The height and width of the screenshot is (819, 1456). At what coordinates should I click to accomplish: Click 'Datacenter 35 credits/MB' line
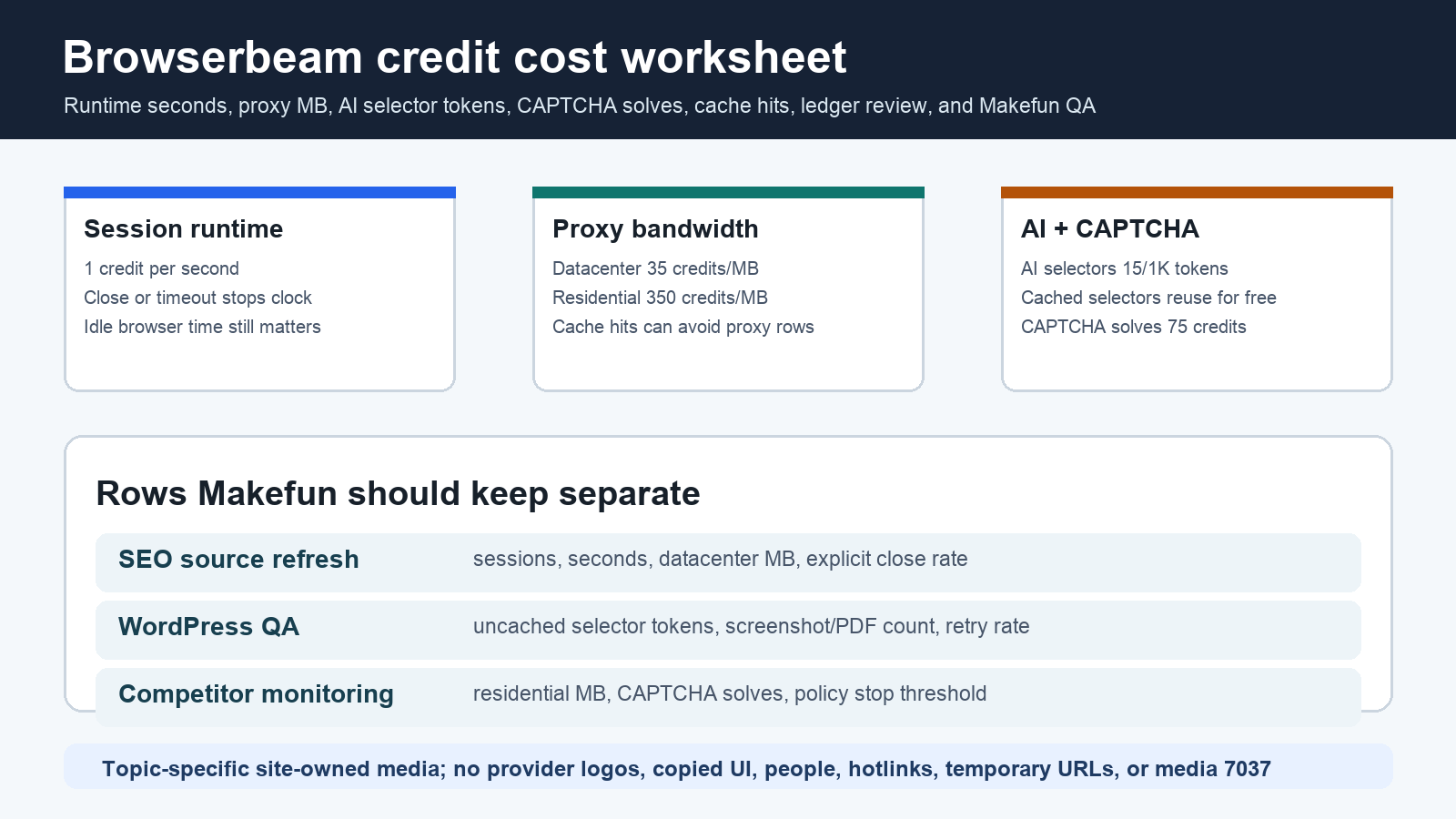click(x=655, y=268)
